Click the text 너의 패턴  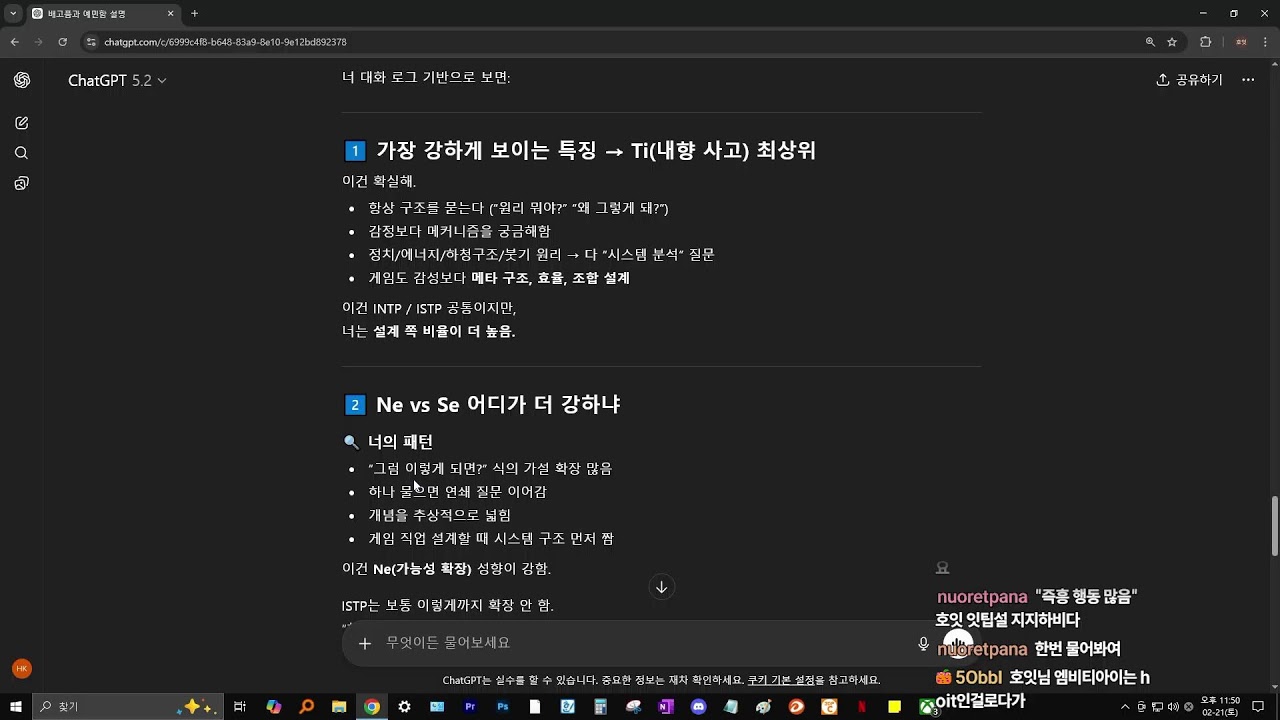(400, 442)
